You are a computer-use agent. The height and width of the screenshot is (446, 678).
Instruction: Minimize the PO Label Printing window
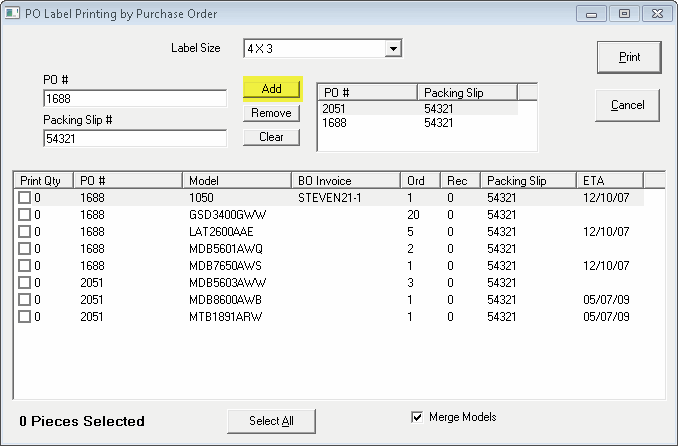coord(591,14)
